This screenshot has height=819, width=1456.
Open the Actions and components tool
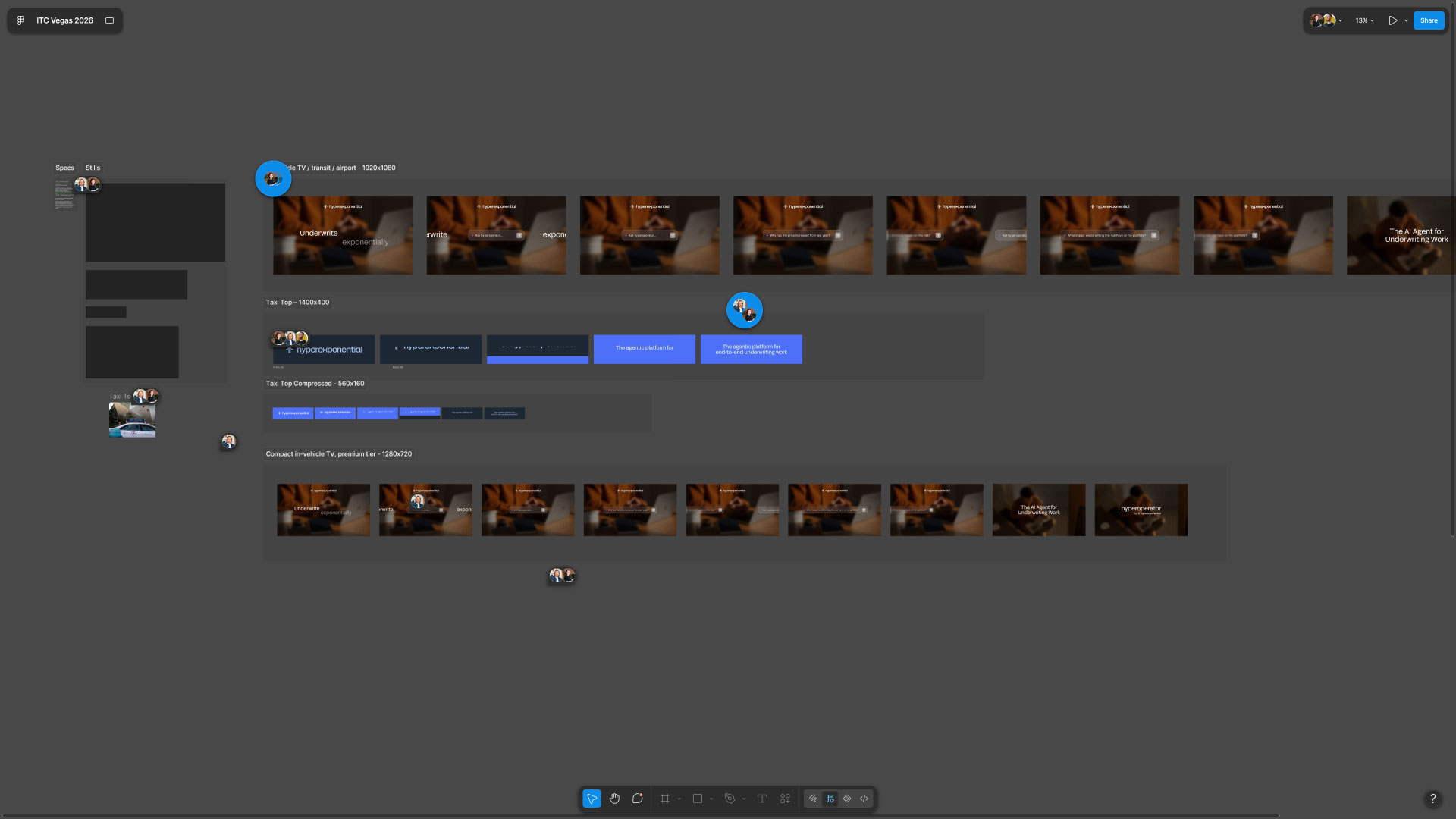point(785,799)
